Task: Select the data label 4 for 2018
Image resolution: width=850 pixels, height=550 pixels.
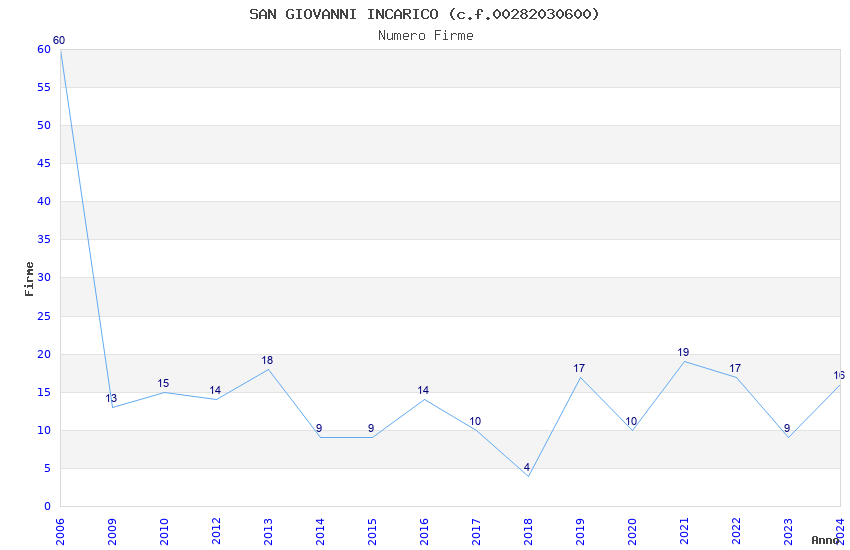Action: (x=526, y=467)
